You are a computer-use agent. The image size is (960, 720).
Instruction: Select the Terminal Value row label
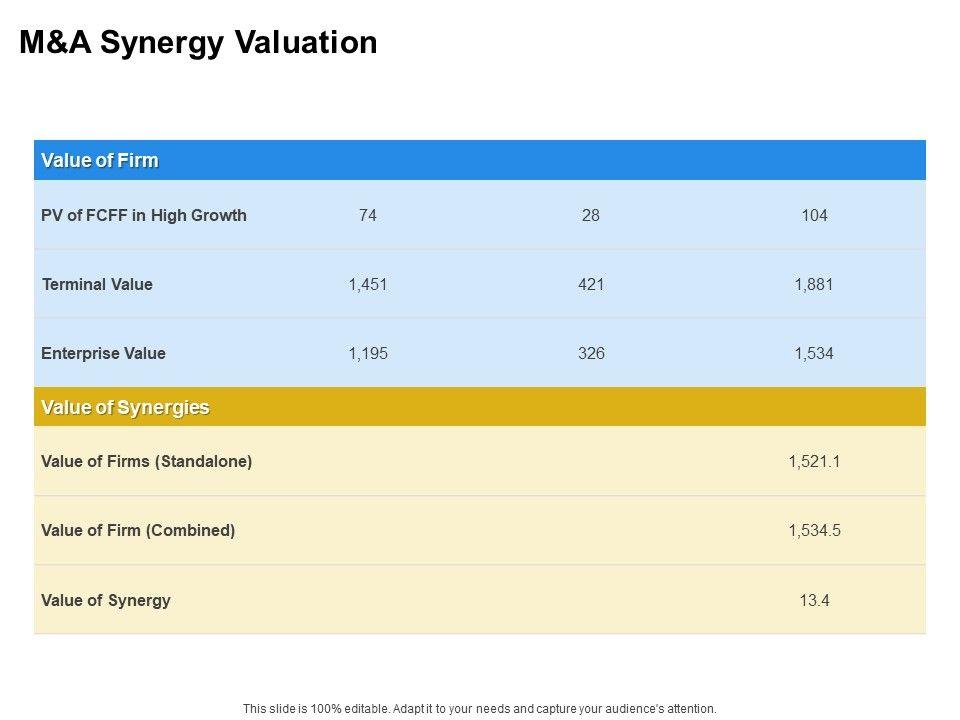point(97,285)
